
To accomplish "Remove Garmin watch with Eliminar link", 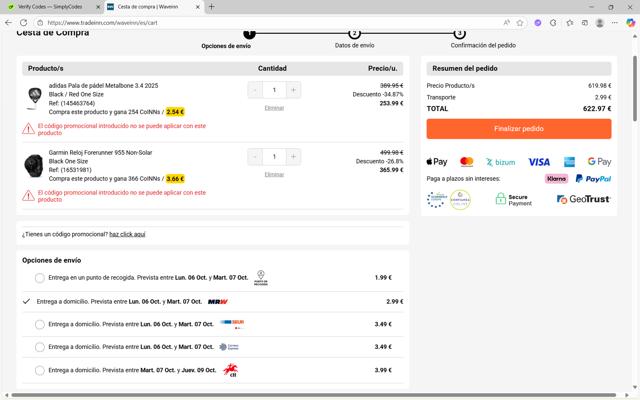I will point(274,174).
